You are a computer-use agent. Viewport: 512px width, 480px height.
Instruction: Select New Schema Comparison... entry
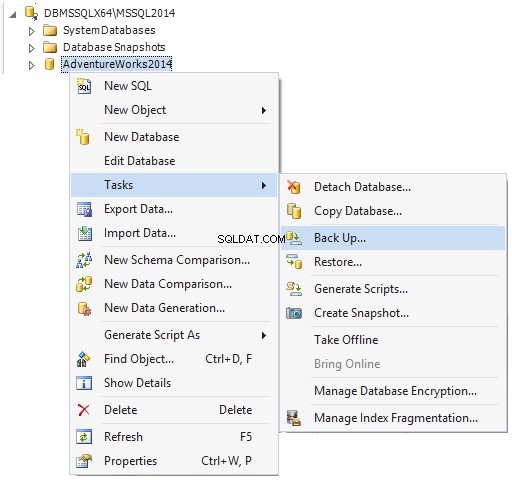point(174,260)
